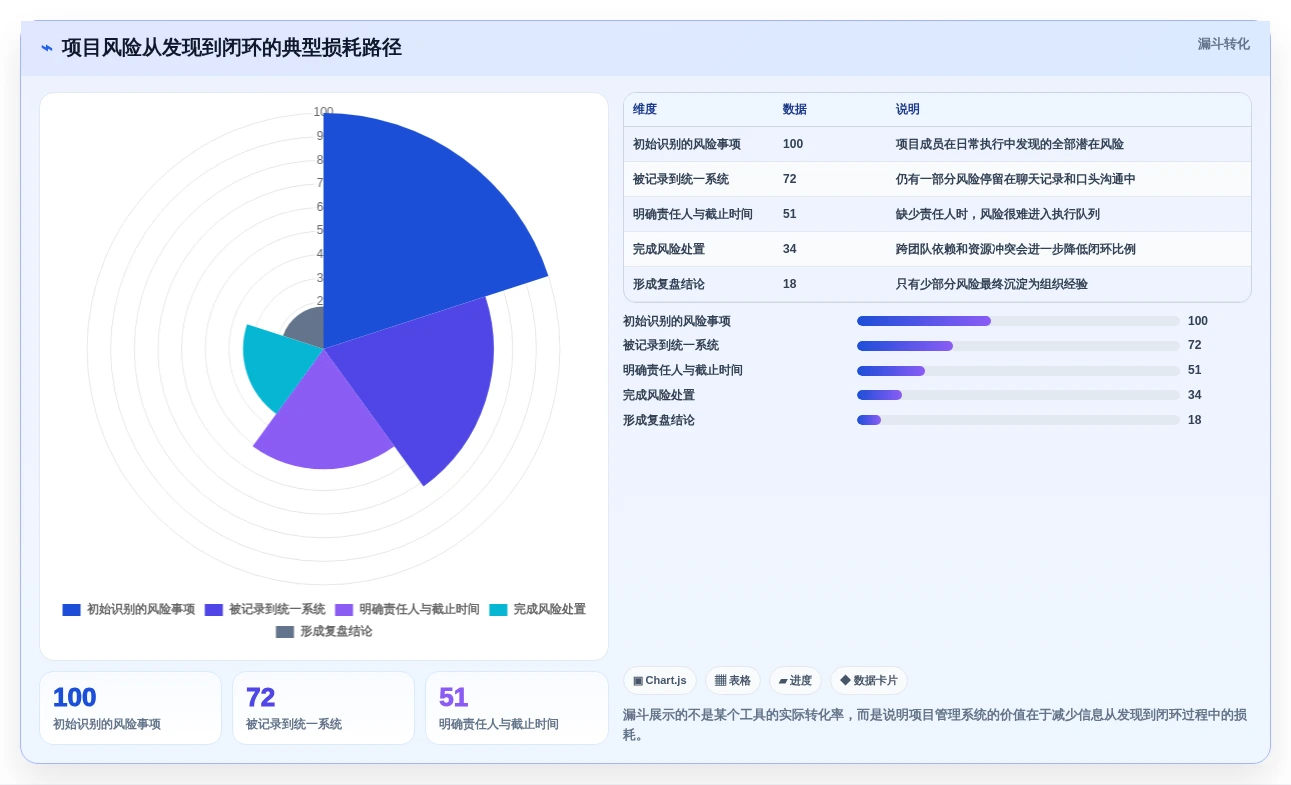Click the cyan 完成风险处置 chart segment
Image resolution: width=1291 pixels, height=785 pixels.
pyautogui.click(x=275, y=365)
